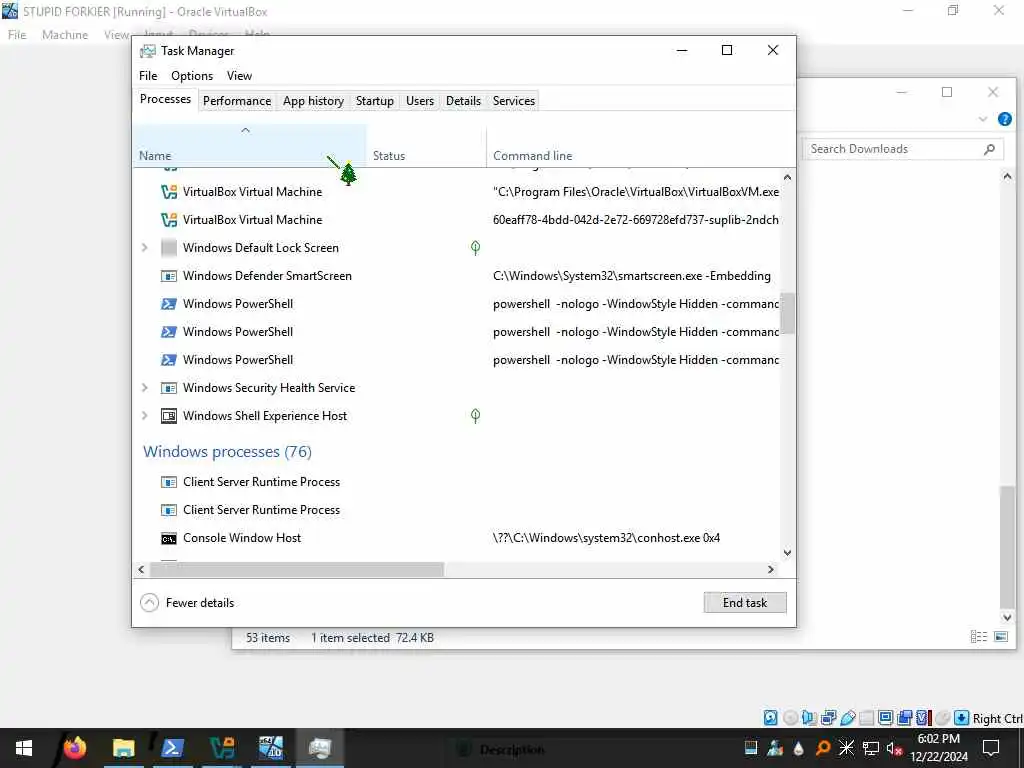
Task: Click the orange magnifier tray icon
Action: tap(823, 748)
